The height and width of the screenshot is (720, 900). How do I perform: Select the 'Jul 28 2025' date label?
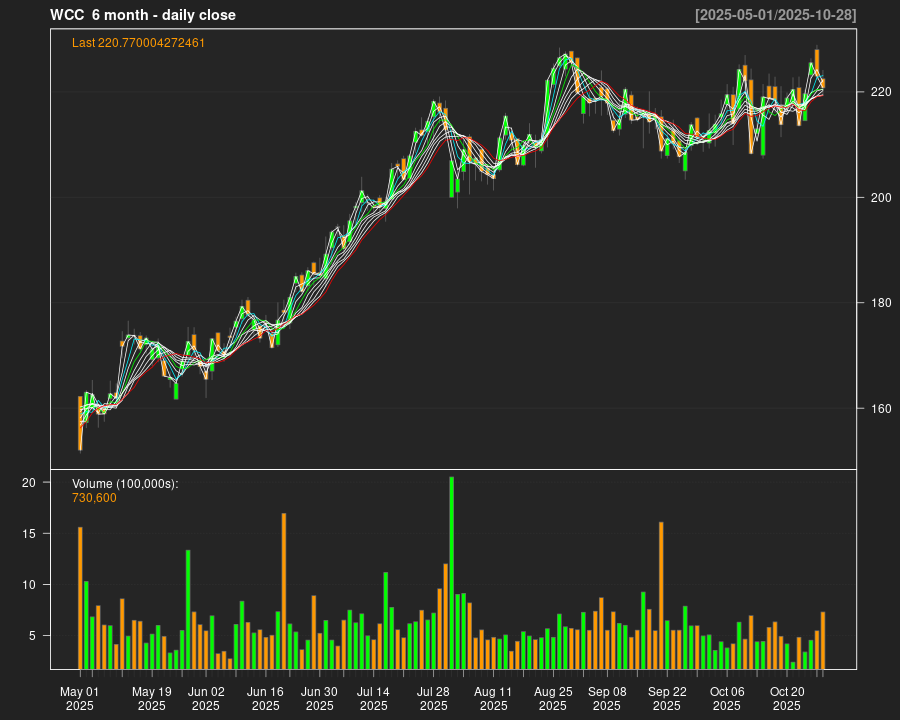(x=434, y=698)
